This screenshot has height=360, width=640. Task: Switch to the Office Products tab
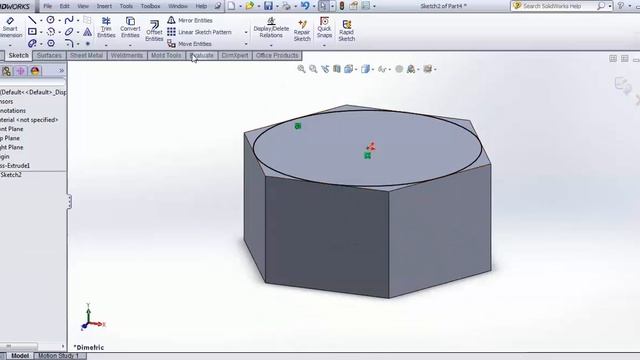coord(277,56)
